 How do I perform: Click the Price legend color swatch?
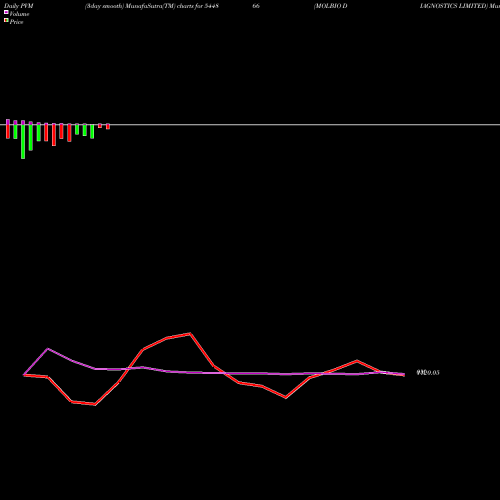tap(6, 20)
